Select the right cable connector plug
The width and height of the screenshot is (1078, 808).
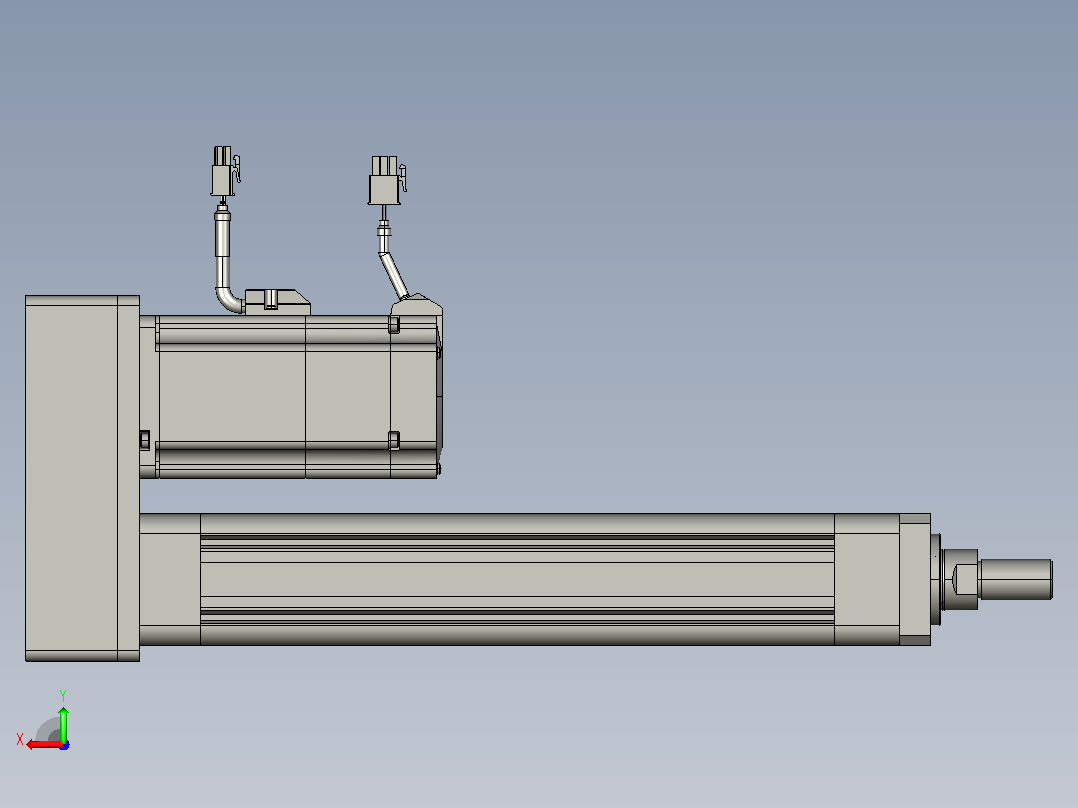click(x=387, y=180)
